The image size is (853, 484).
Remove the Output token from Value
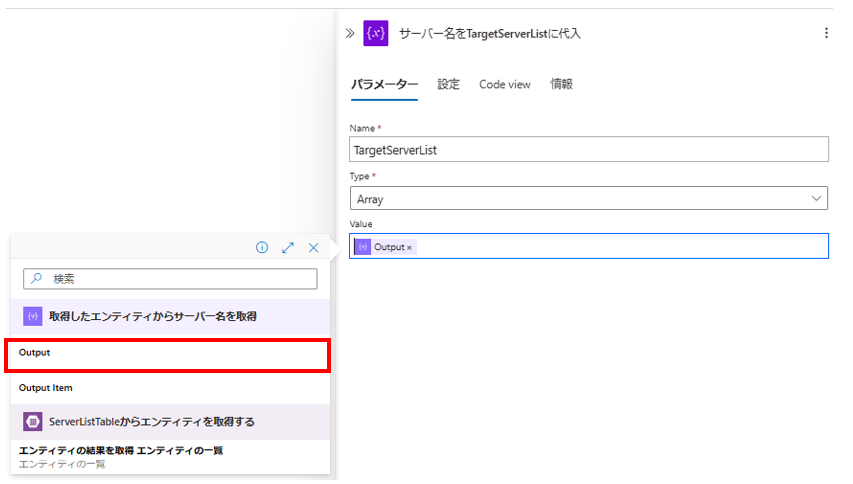tap(410, 247)
